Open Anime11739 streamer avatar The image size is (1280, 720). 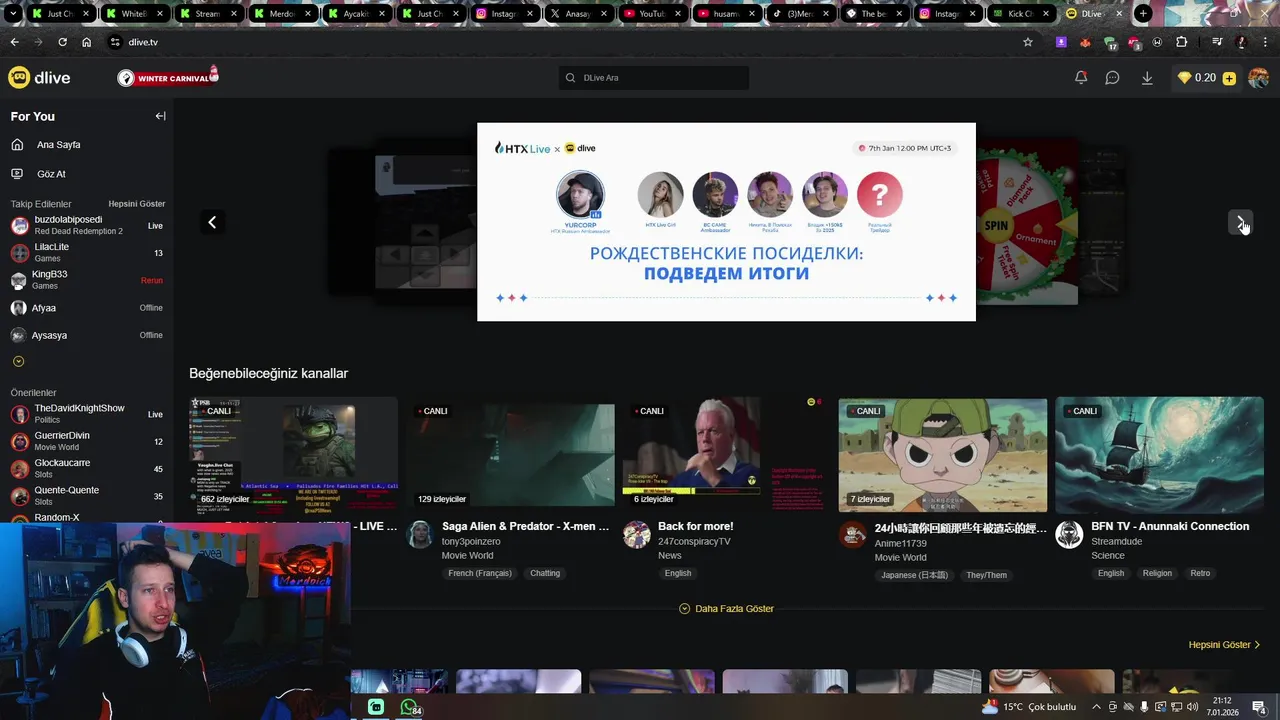[x=853, y=534]
